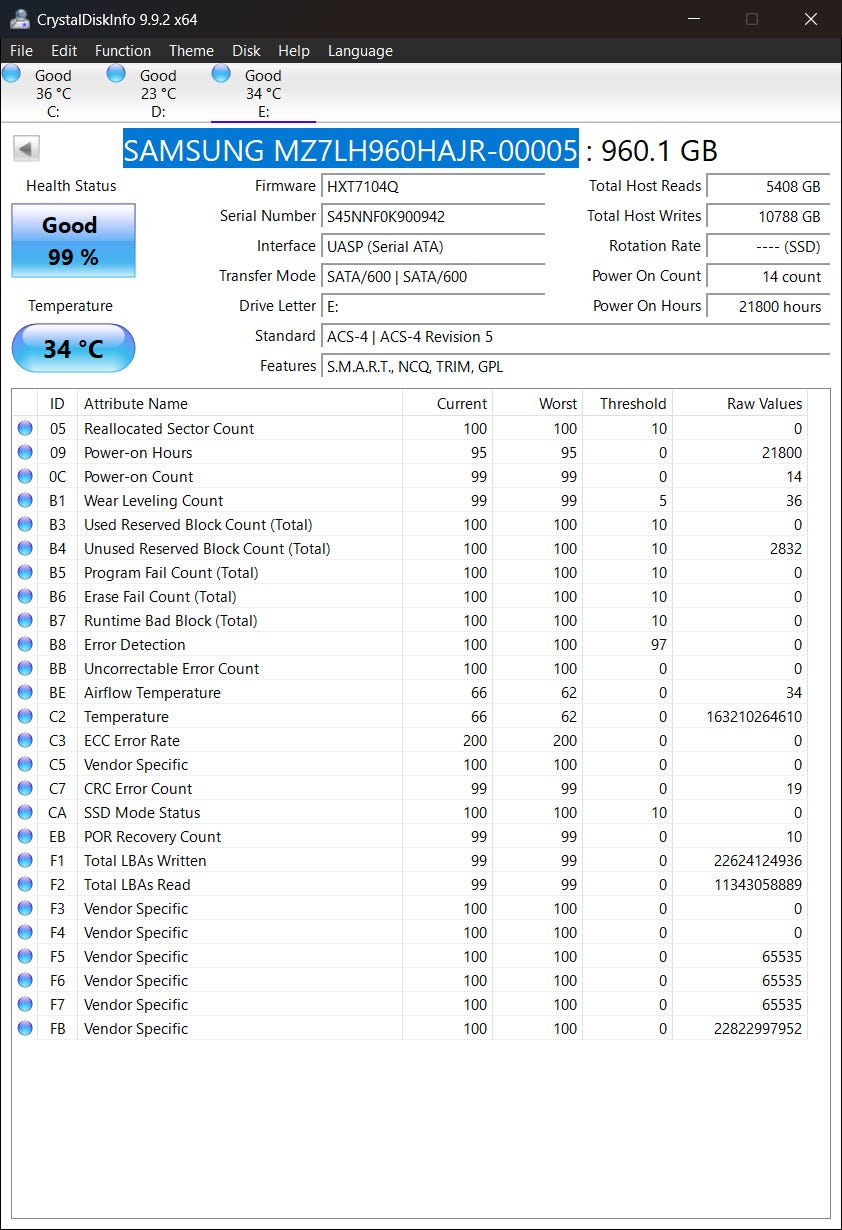Click status dot for Uncorrectable Error Count
842x1230 pixels.
tap(25, 669)
